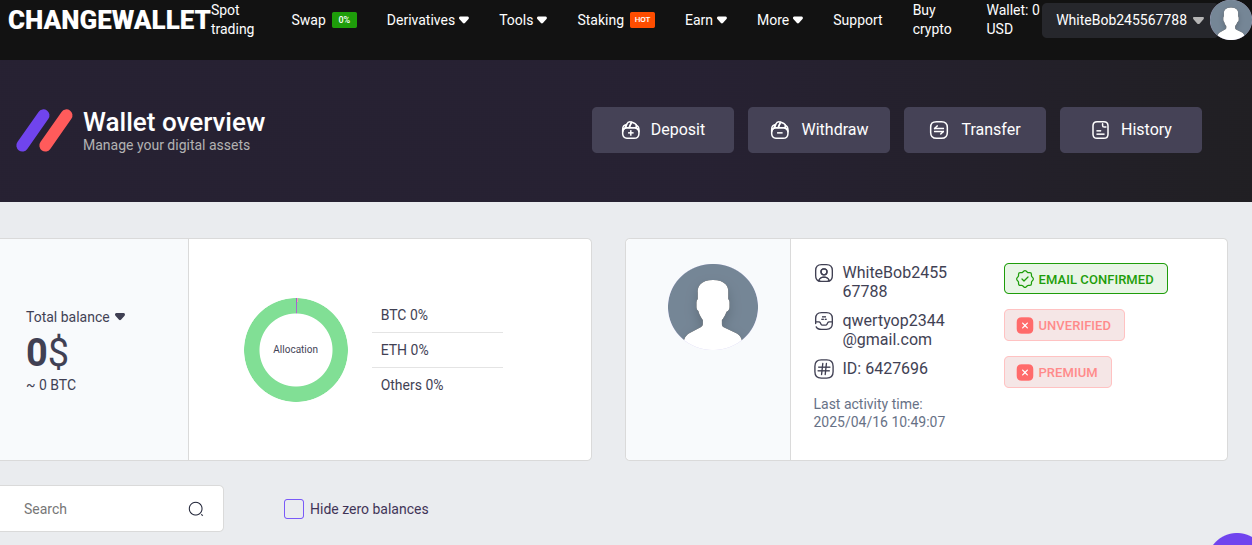Click the red X icon in UNVERIFIED
This screenshot has height=545, width=1252.
coord(1025,326)
